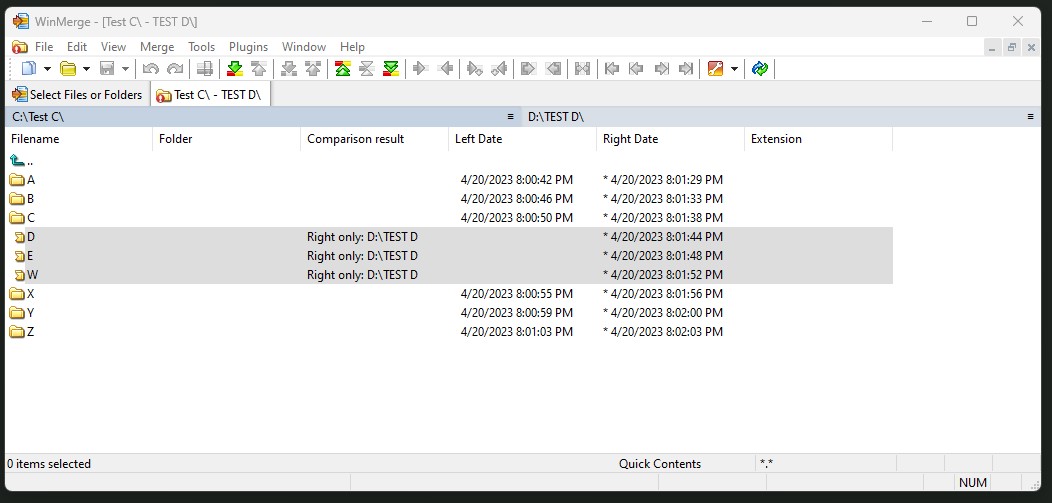Image resolution: width=1052 pixels, height=503 pixels.
Task: Expand the Options icon dropdown arrow
Action: pos(734,68)
